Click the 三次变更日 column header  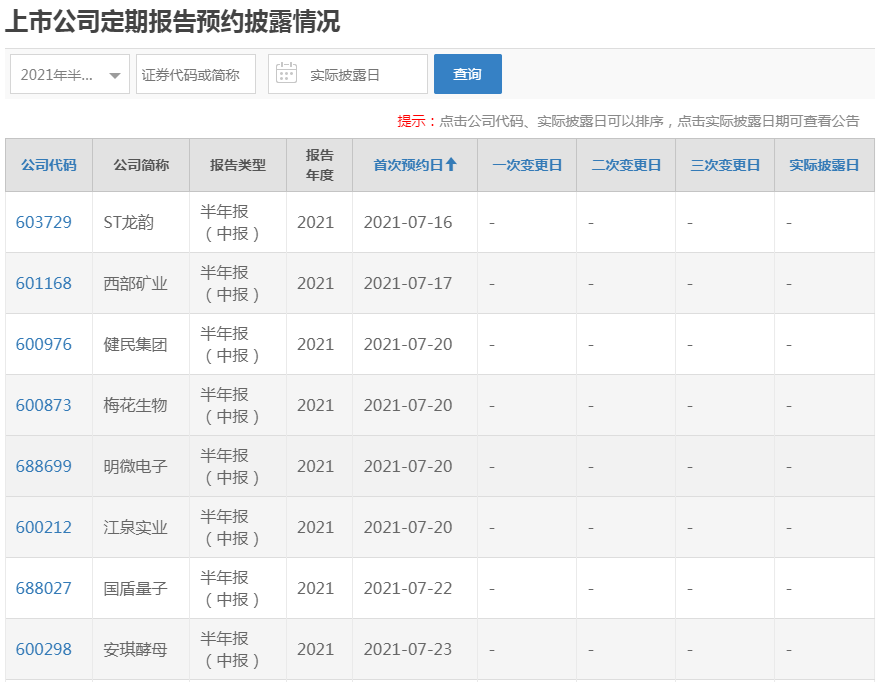(x=725, y=165)
